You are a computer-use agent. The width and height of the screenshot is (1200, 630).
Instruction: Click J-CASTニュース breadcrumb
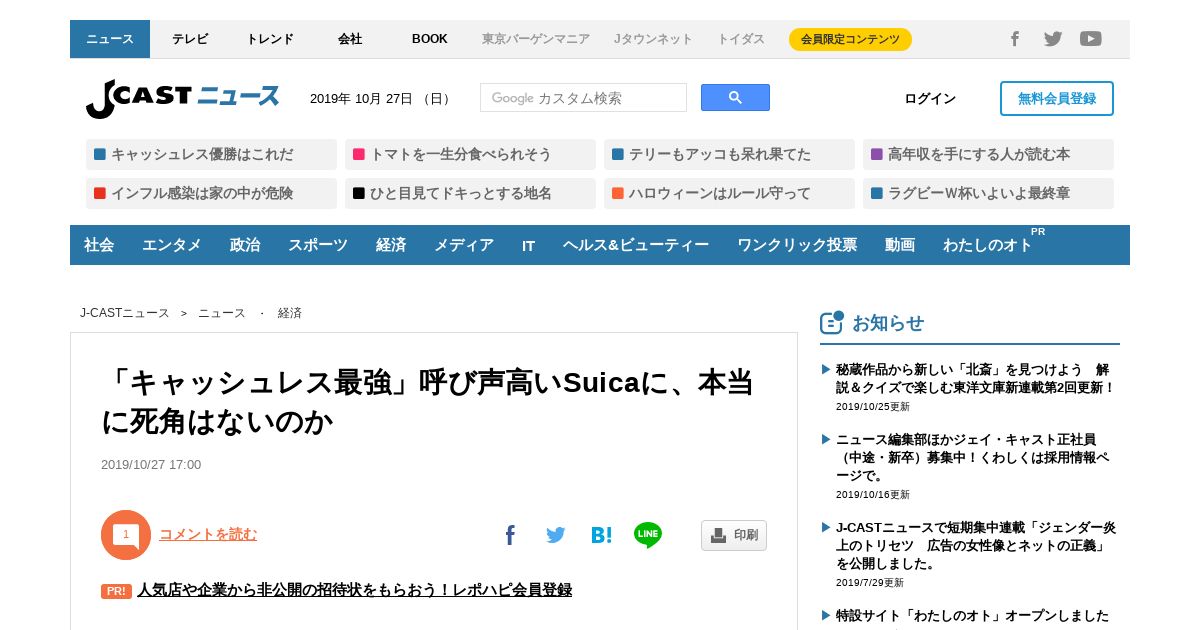pos(125,313)
